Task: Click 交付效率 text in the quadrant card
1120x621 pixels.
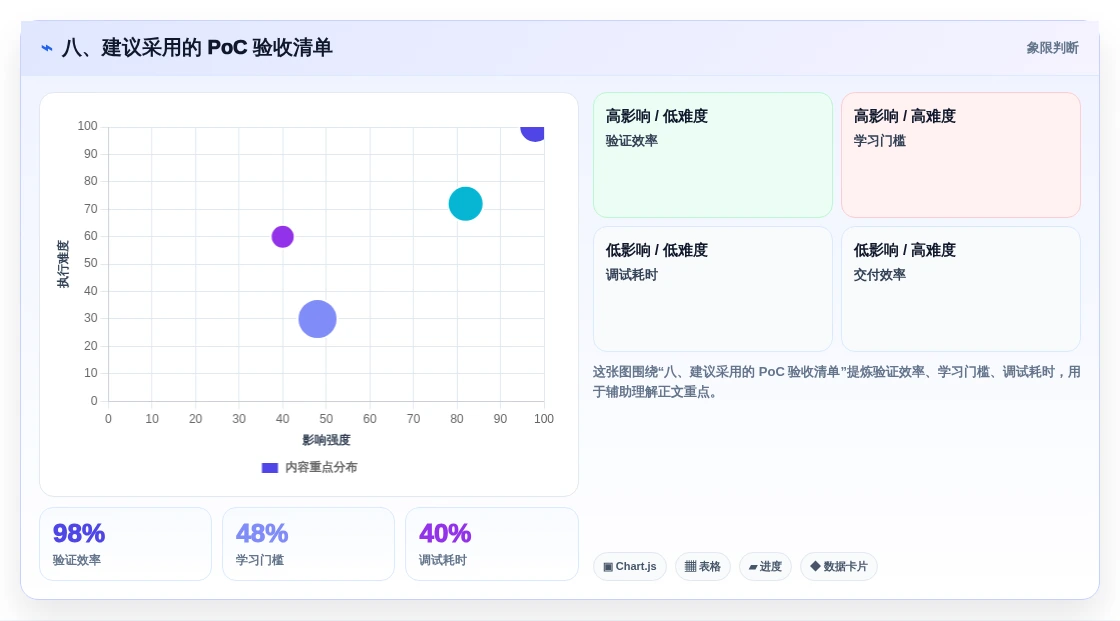Action: click(879, 274)
